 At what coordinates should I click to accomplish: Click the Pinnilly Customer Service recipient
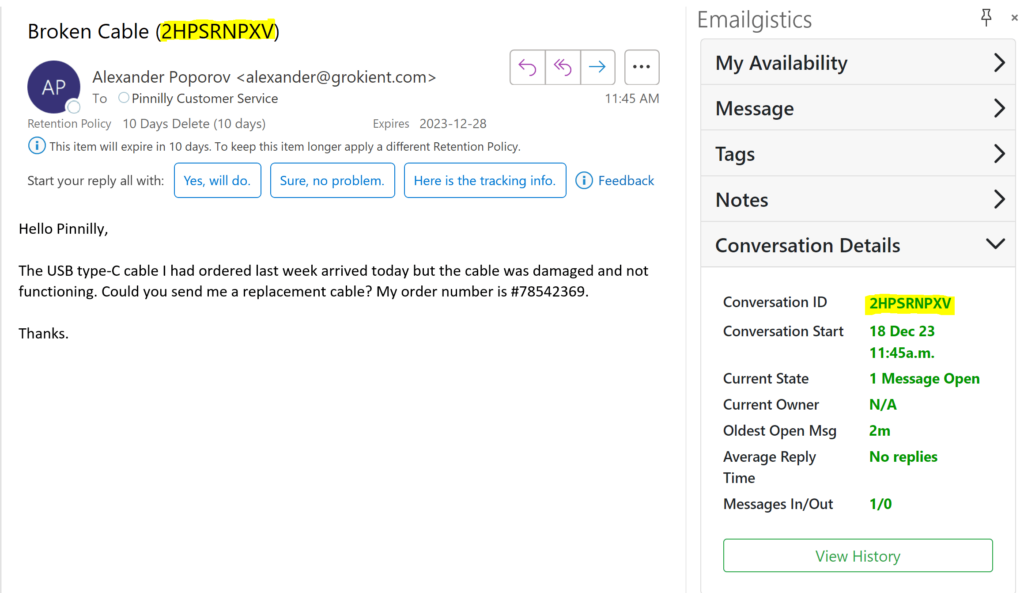click(204, 99)
